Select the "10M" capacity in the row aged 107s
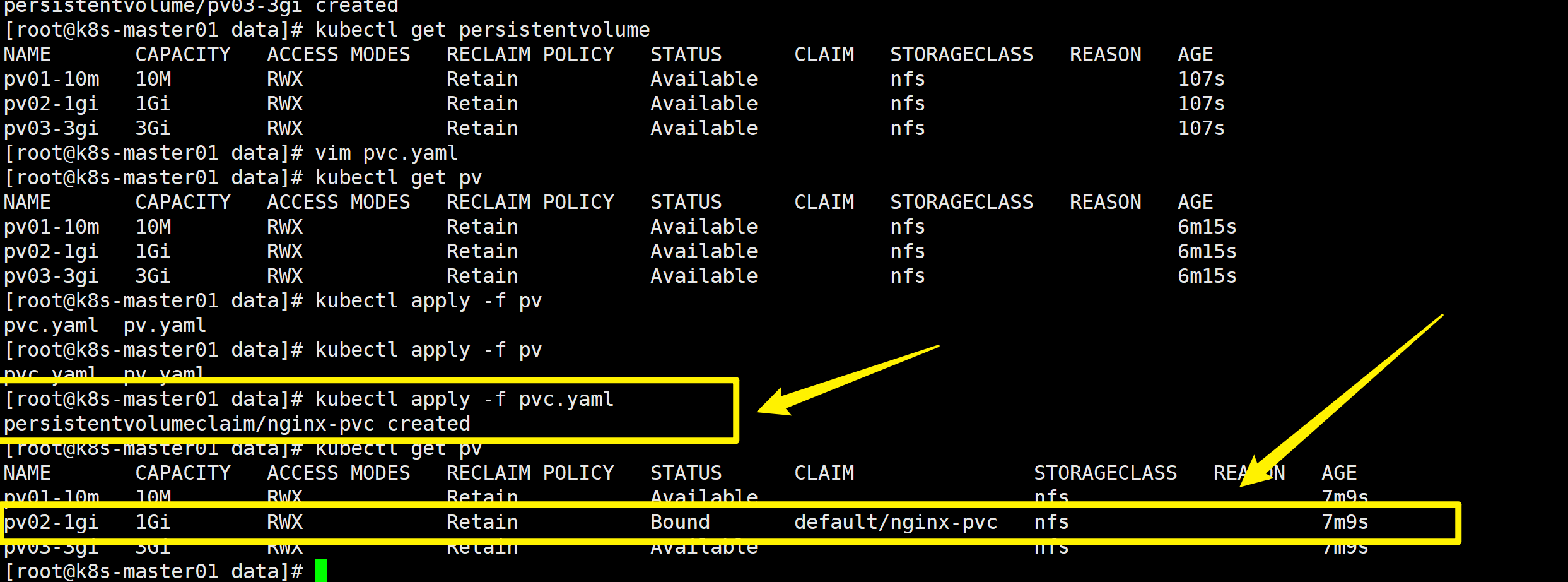The height and width of the screenshot is (582, 1568). [x=153, y=80]
